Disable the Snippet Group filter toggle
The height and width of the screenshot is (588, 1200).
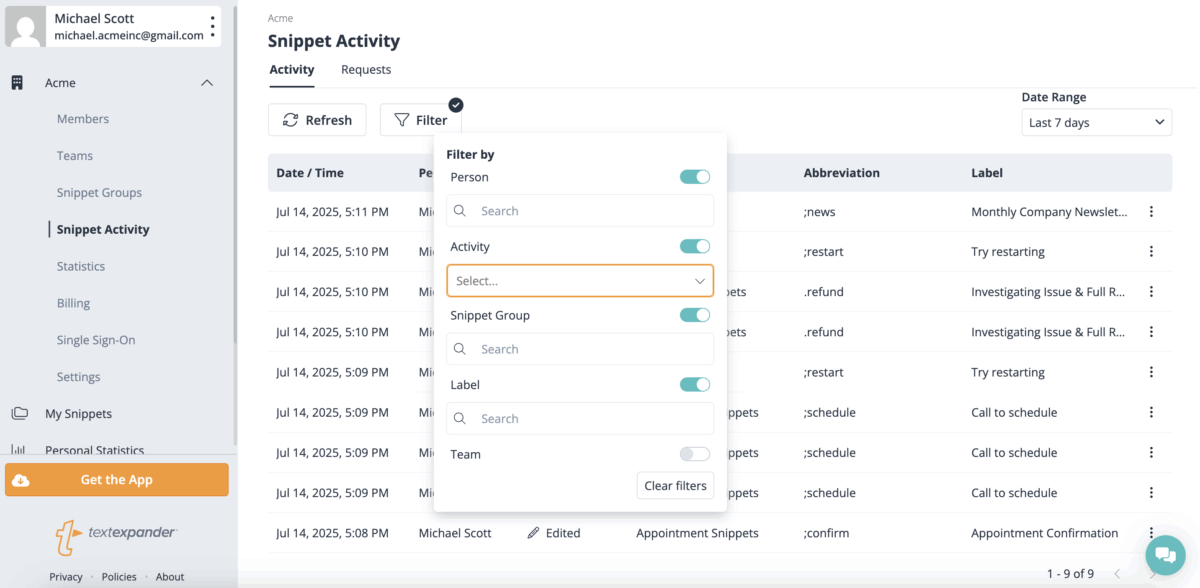(695, 315)
